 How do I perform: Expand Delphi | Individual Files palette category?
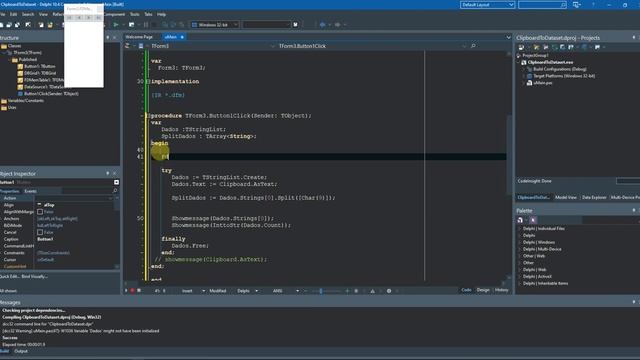520,229
